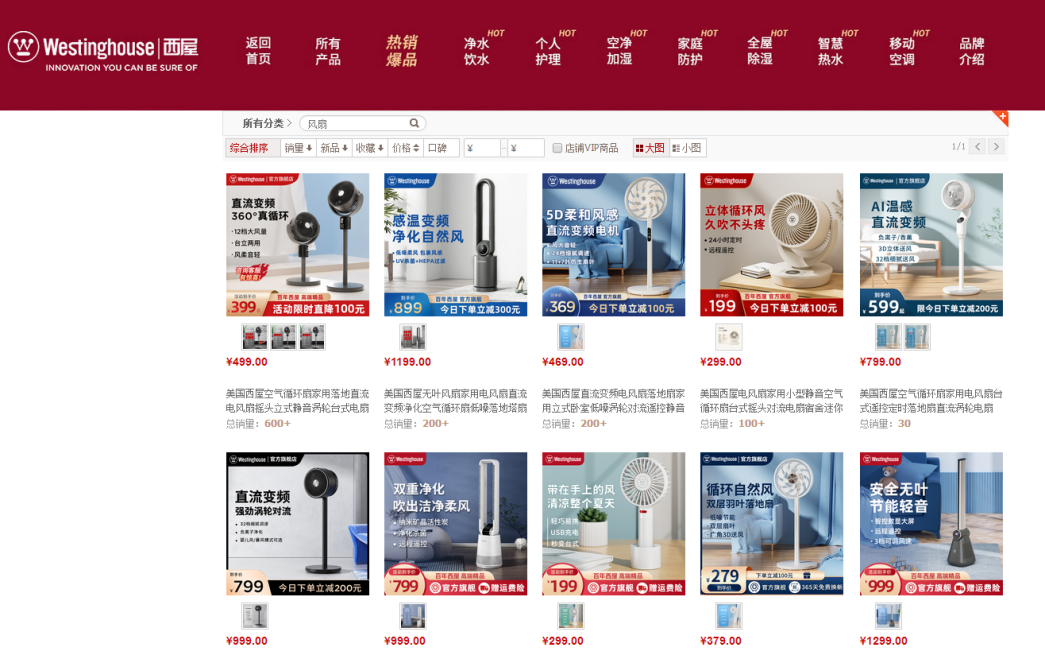Open 返回首页 in navigation
The height and width of the screenshot is (655, 1045).
click(258, 51)
